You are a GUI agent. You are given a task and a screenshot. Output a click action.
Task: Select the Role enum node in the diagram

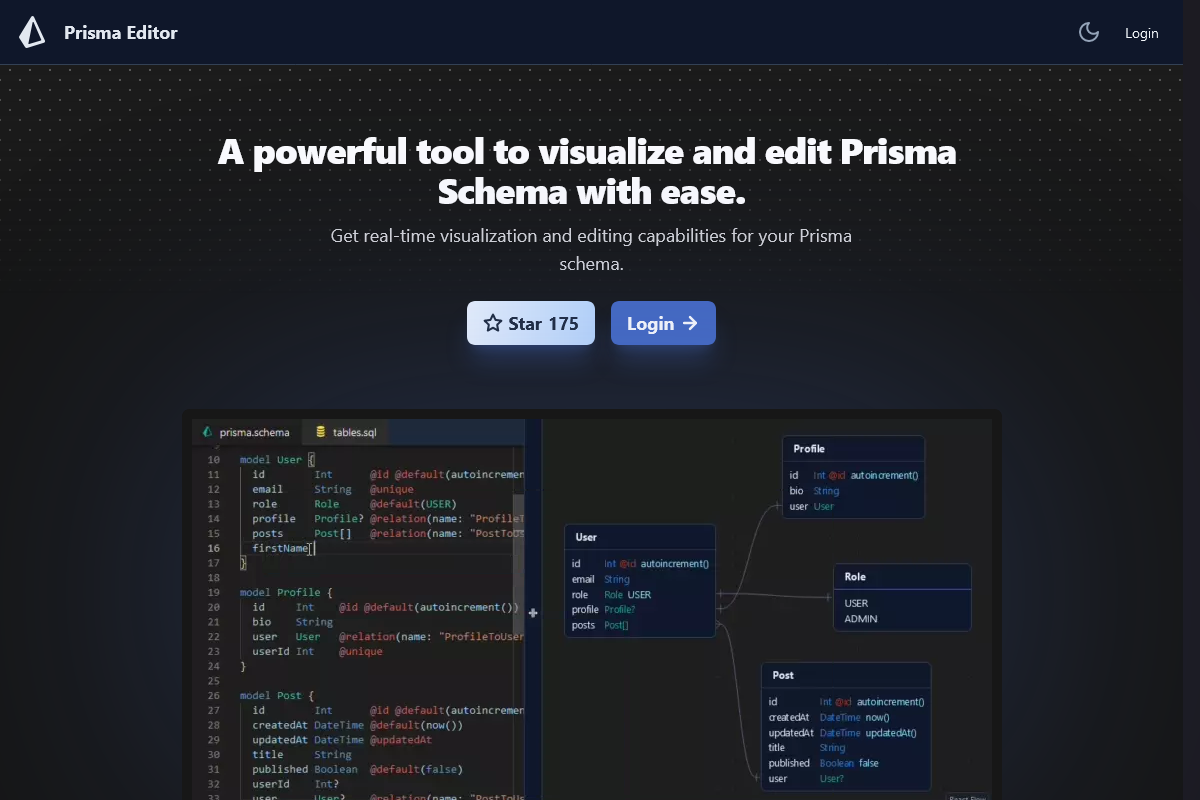pyautogui.click(x=902, y=576)
